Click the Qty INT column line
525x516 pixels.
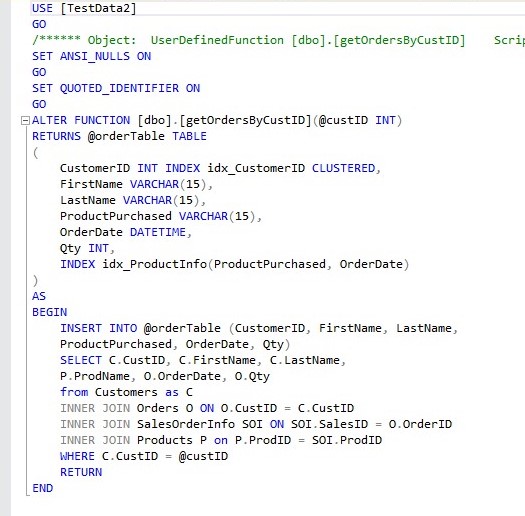coord(87,248)
